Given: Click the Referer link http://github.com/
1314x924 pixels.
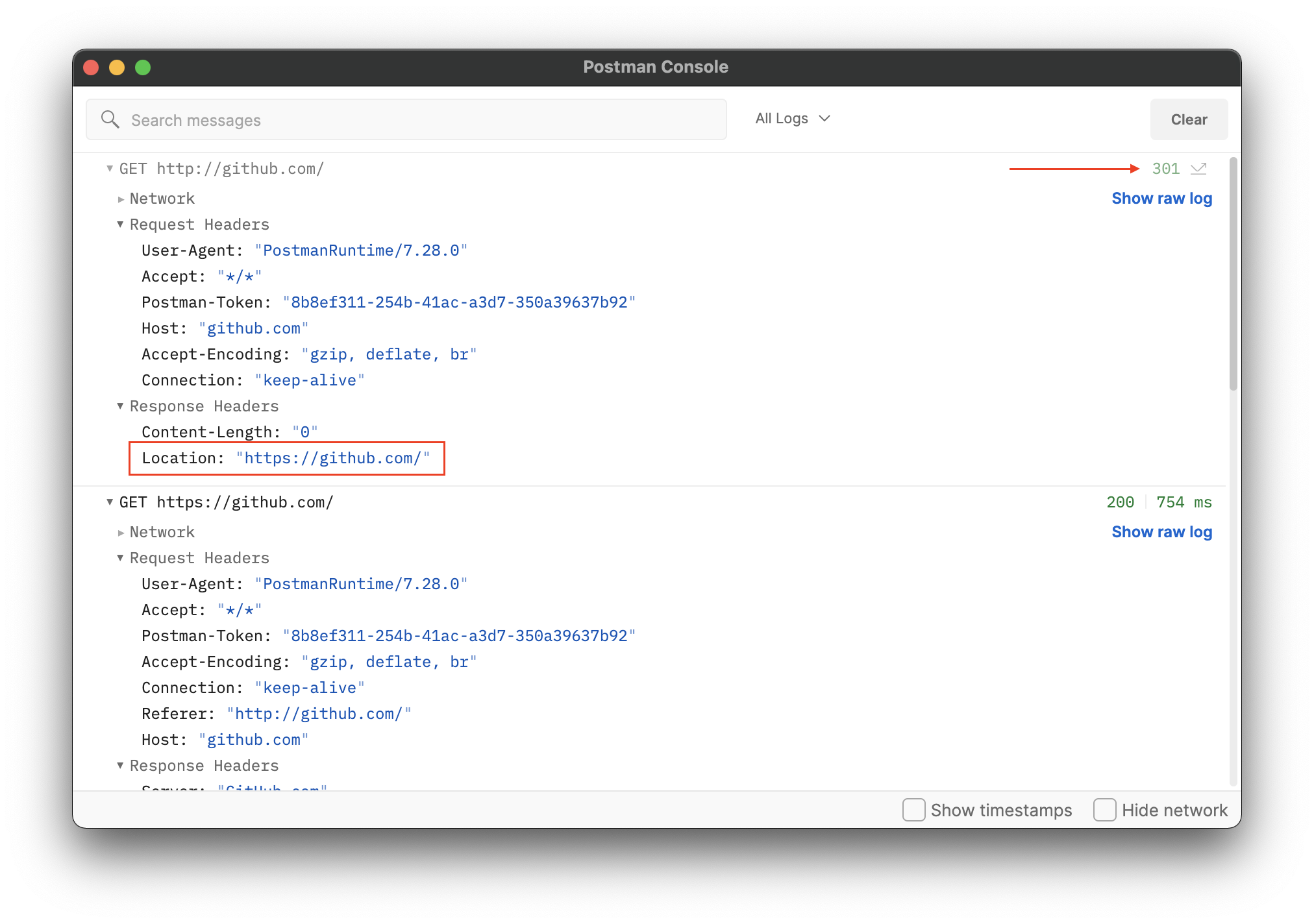Looking at the screenshot, I should click(x=319, y=713).
